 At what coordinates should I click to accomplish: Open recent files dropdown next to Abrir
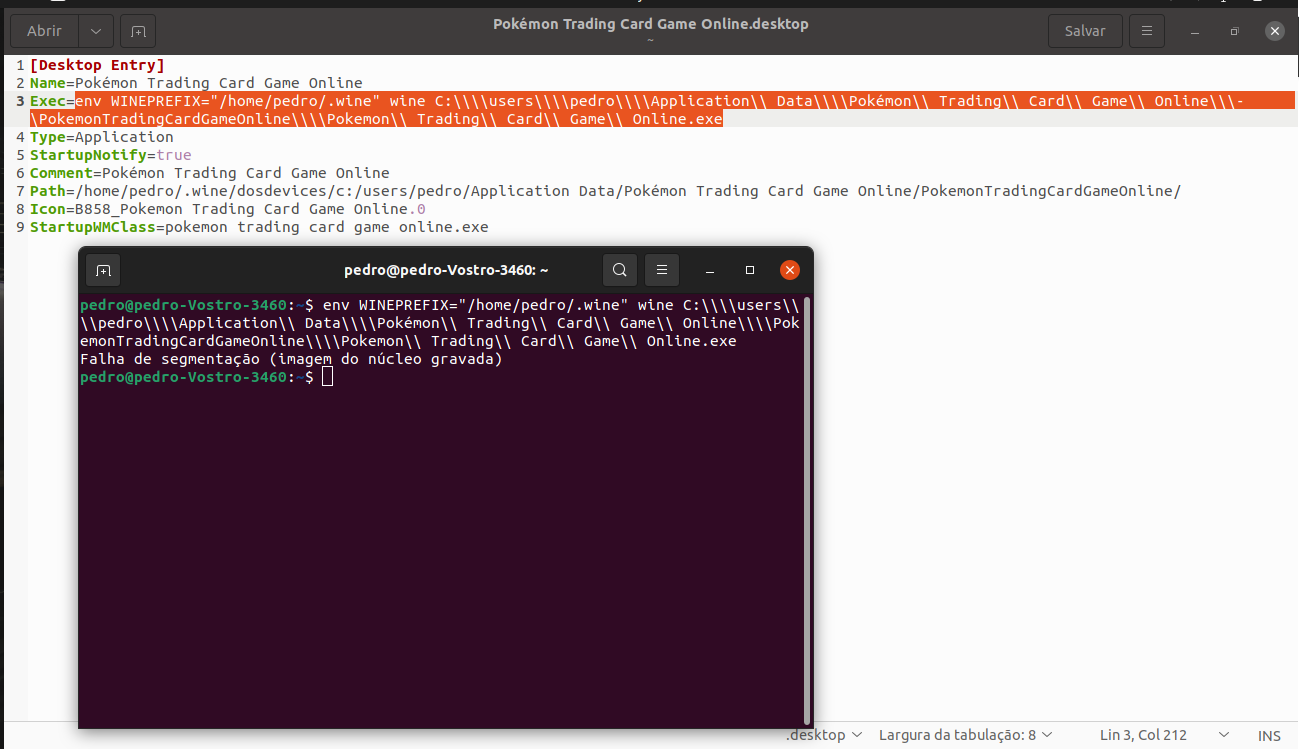96,31
